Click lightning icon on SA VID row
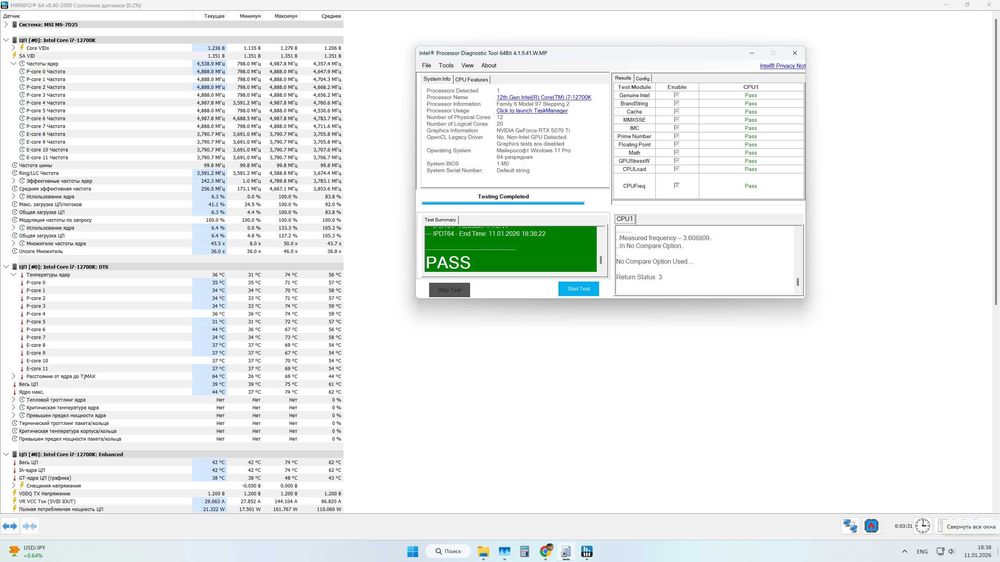 [15, 55]
